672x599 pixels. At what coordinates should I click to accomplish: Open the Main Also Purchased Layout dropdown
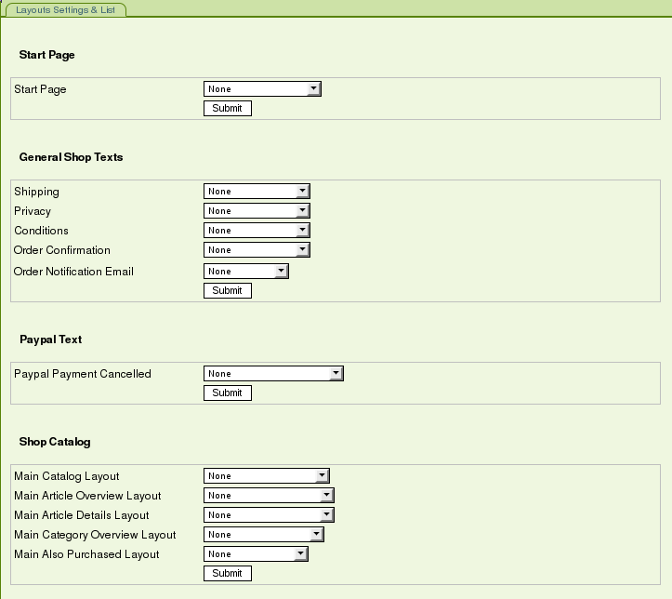point(255,554)
